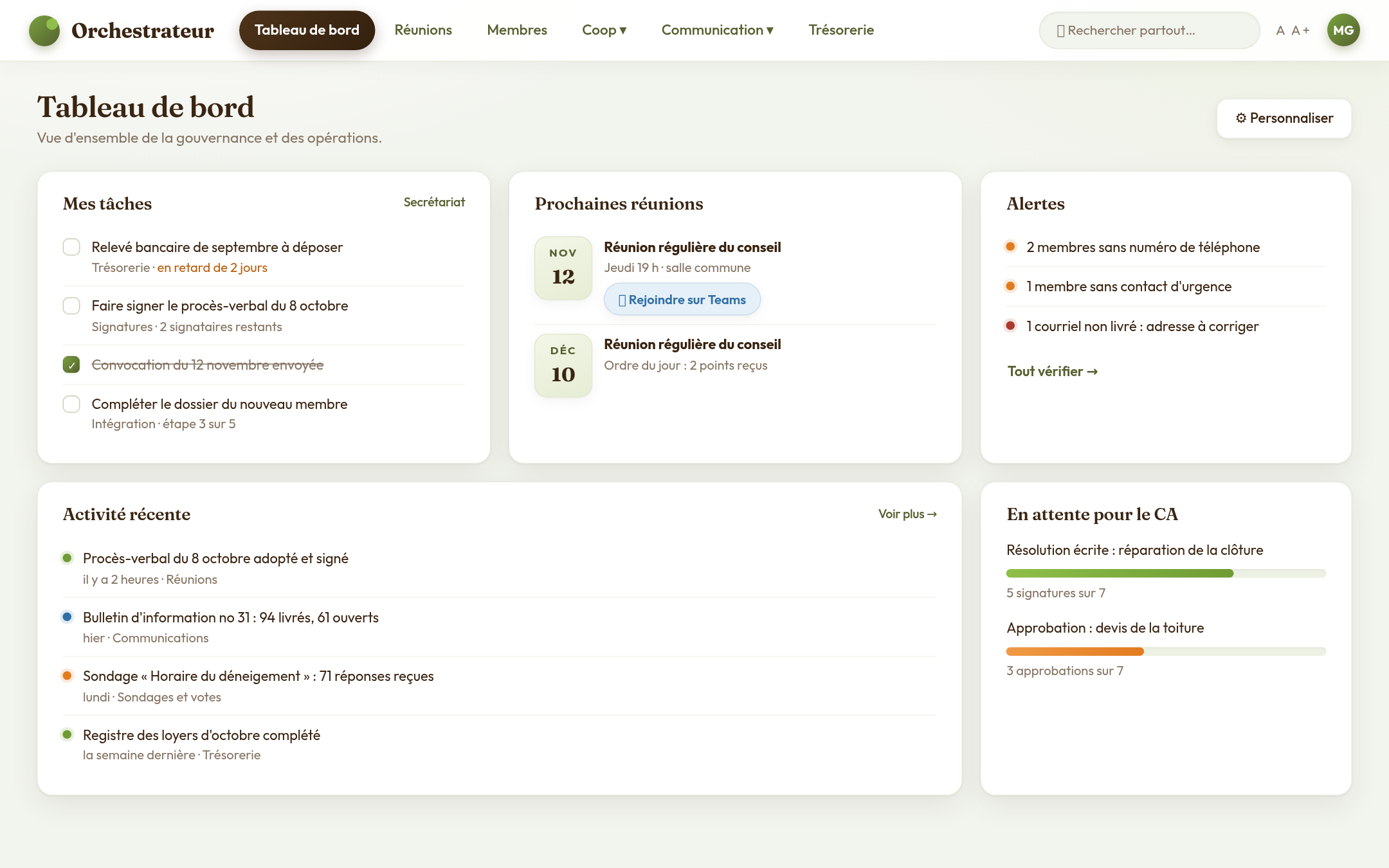Viewport: 1389px width, 868px height.
Task: Increase text size with A+ icon
Action: (x=1300, y=30)
